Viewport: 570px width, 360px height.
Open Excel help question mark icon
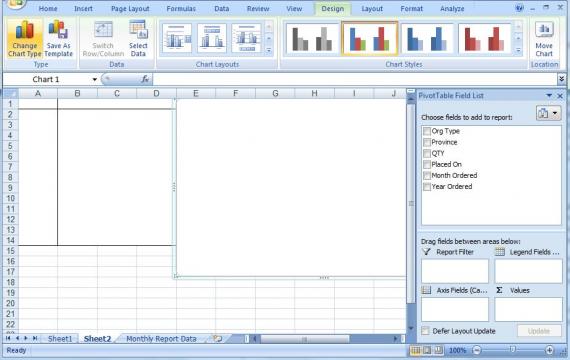[x=519, y=8]
